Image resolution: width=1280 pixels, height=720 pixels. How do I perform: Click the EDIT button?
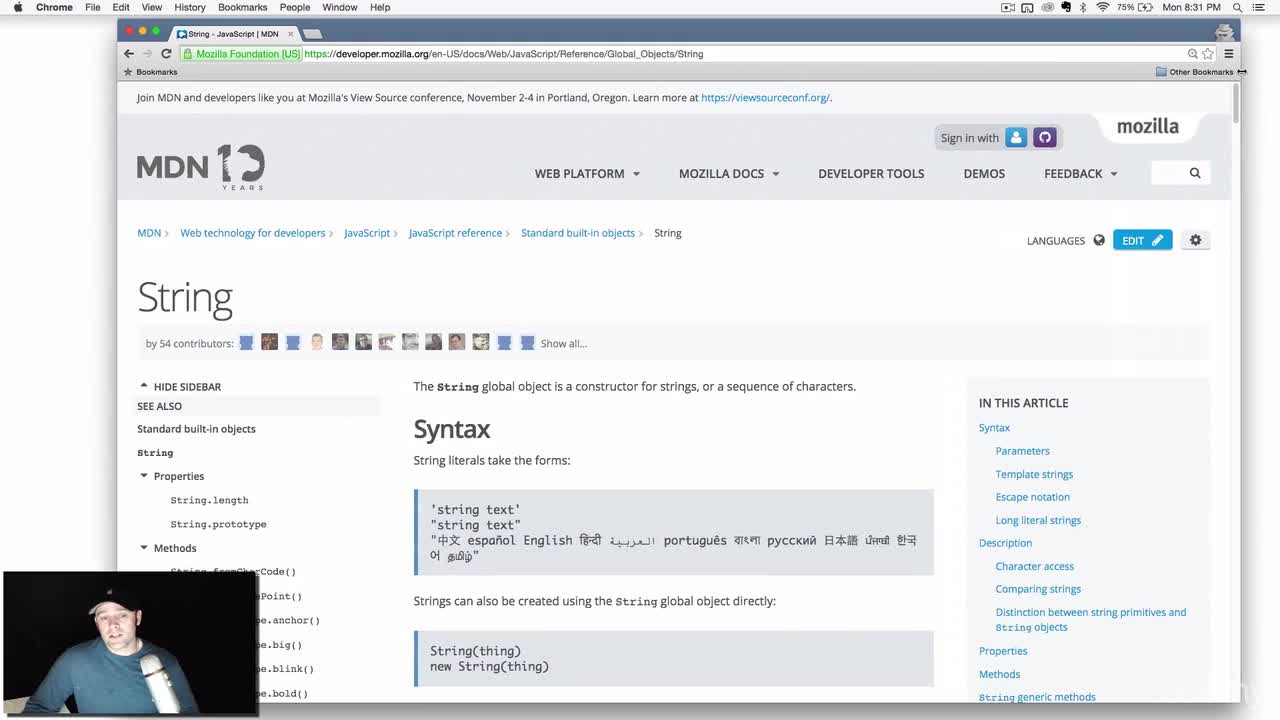pos(1142,240)
